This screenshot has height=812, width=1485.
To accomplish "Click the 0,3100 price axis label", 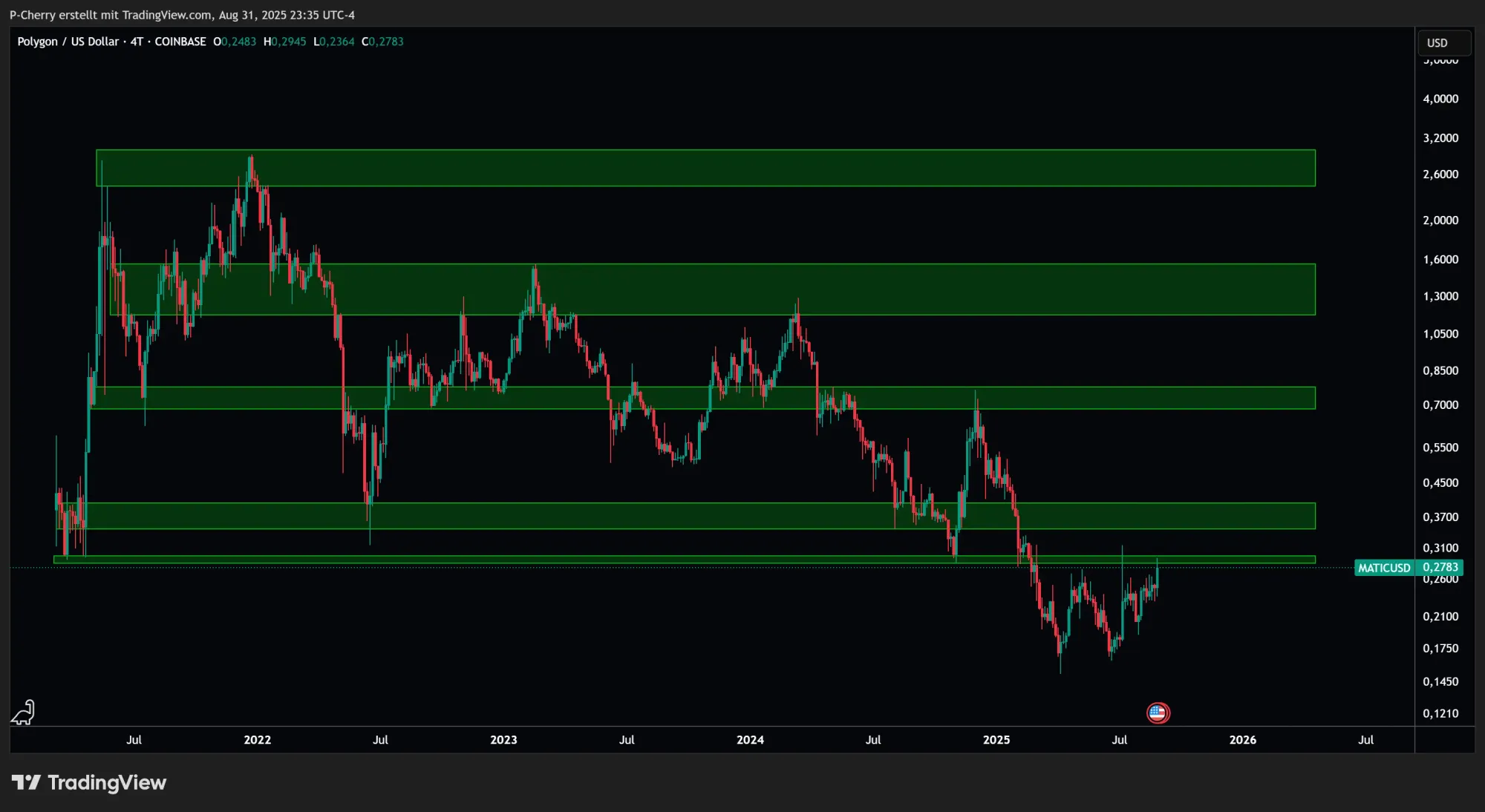I will (x=1440, y=549).
